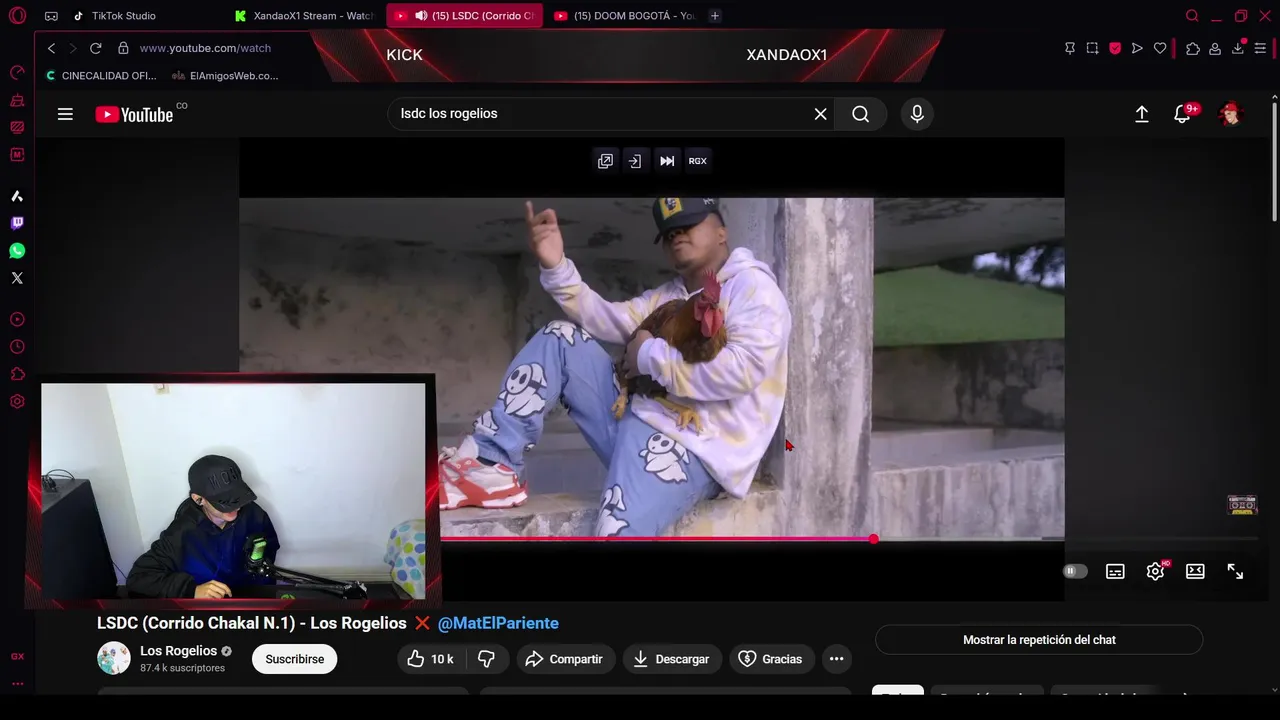Click the video overlay enter-arrow icon

[x=635, y=161]
